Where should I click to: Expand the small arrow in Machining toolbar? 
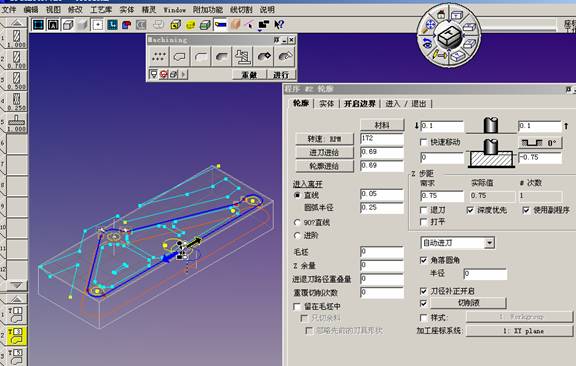point(183,75)
